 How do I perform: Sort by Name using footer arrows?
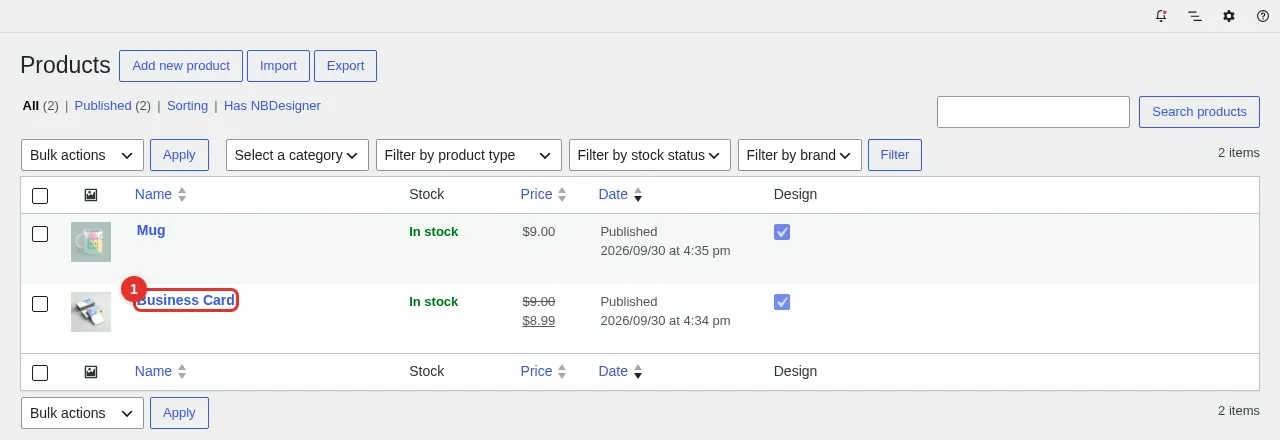pos(182,372)
